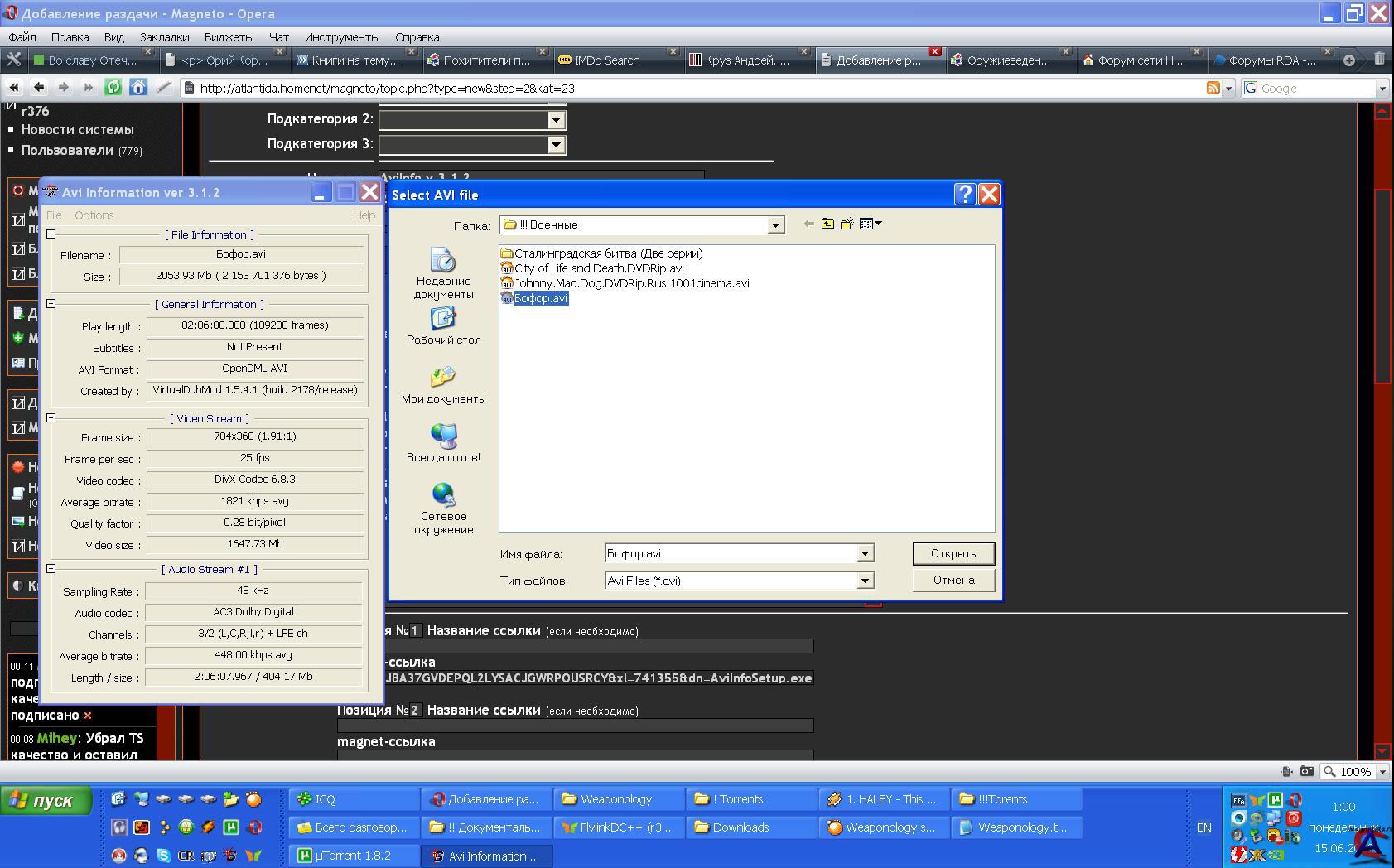Click the browser Home button

coord(138,87)
